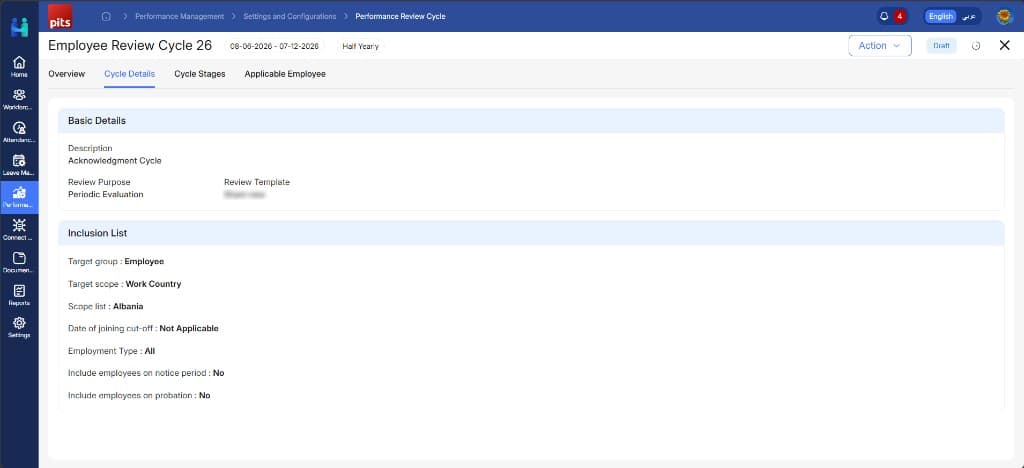Open the Settings gear in sidebar
Screen dimensions: 1024x468
19,328
